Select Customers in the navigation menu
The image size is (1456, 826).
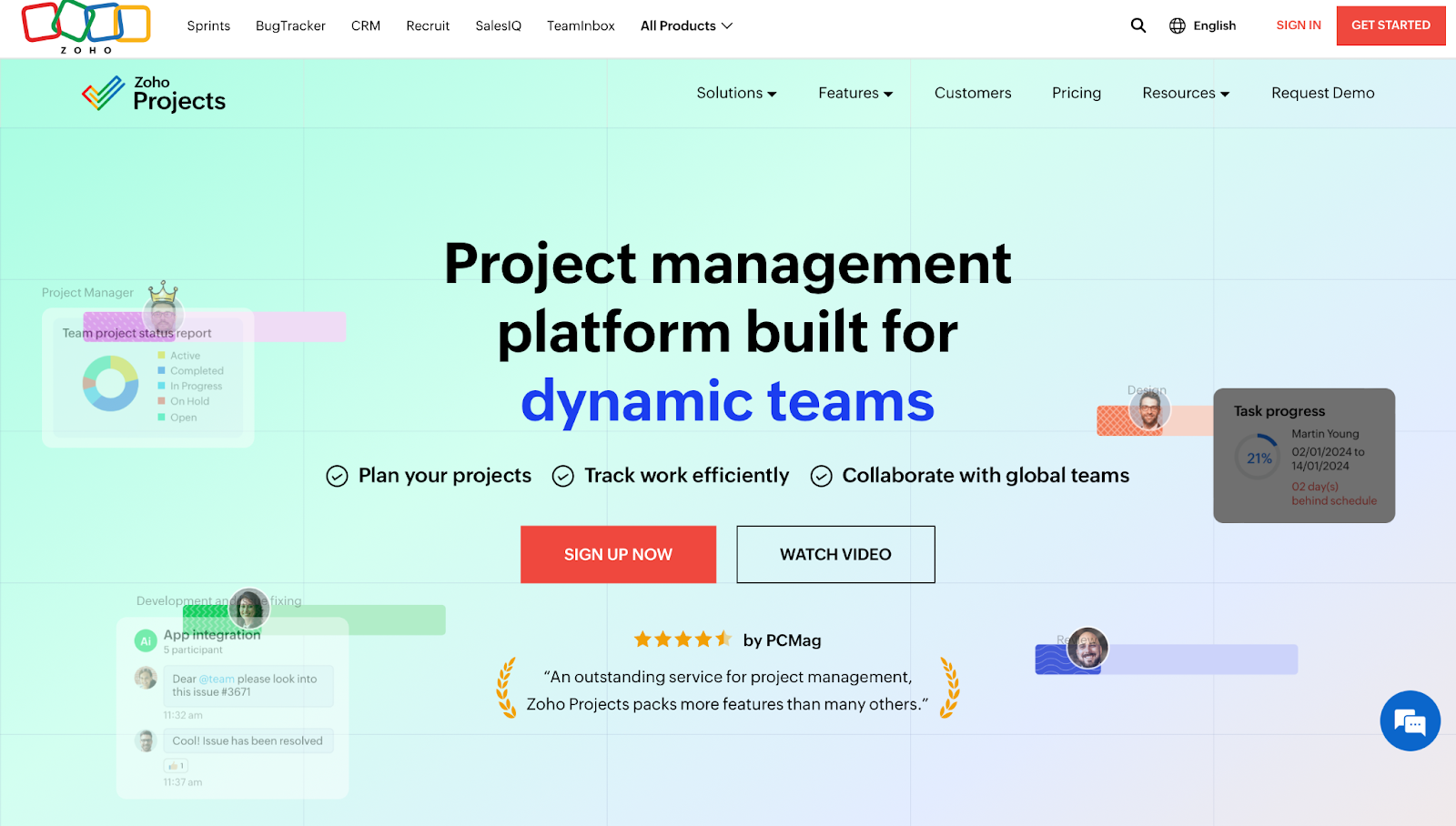pos(972,92)
